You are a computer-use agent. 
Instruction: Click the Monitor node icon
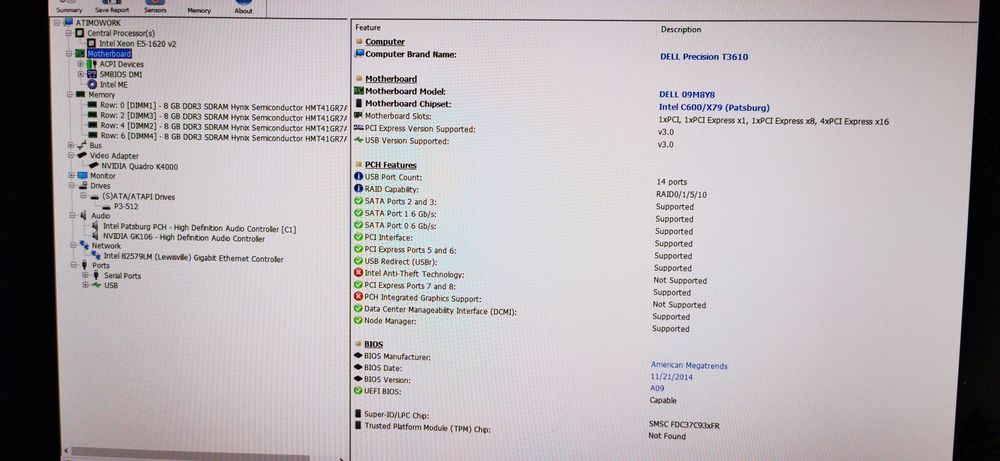(x=82, y=175)
